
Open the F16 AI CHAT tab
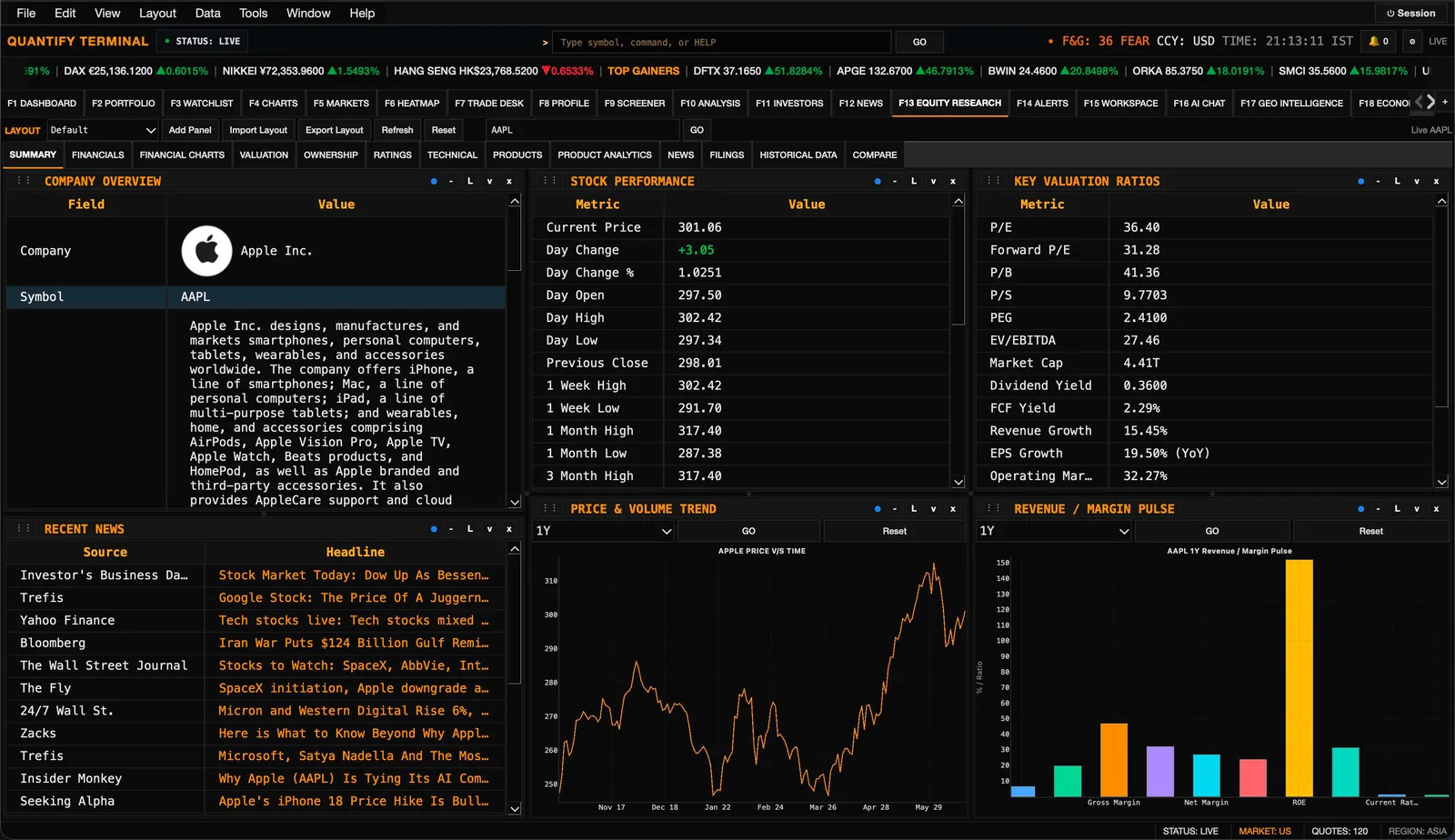(1199, 103)
